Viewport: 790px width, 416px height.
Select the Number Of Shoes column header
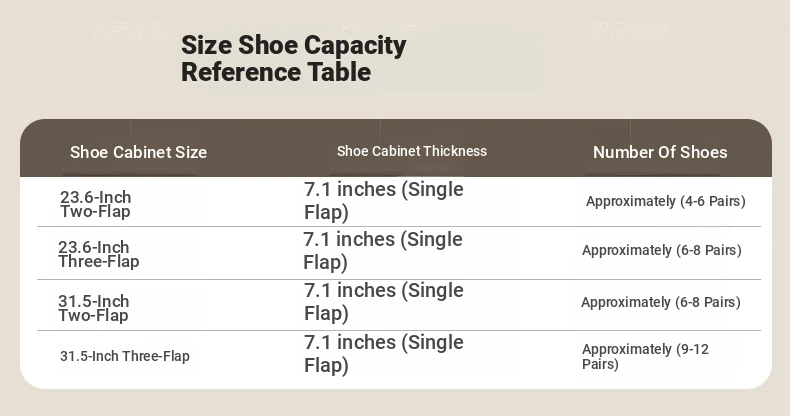tap(660, 152)
